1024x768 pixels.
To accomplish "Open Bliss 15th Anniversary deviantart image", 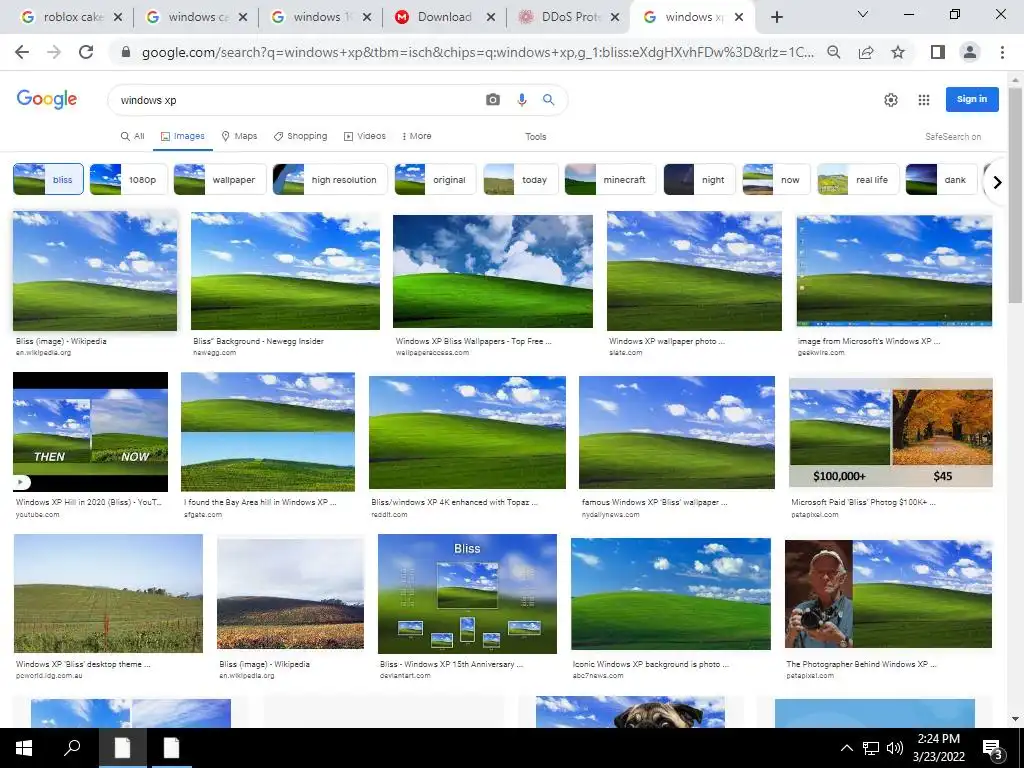I will coord(467,594).
